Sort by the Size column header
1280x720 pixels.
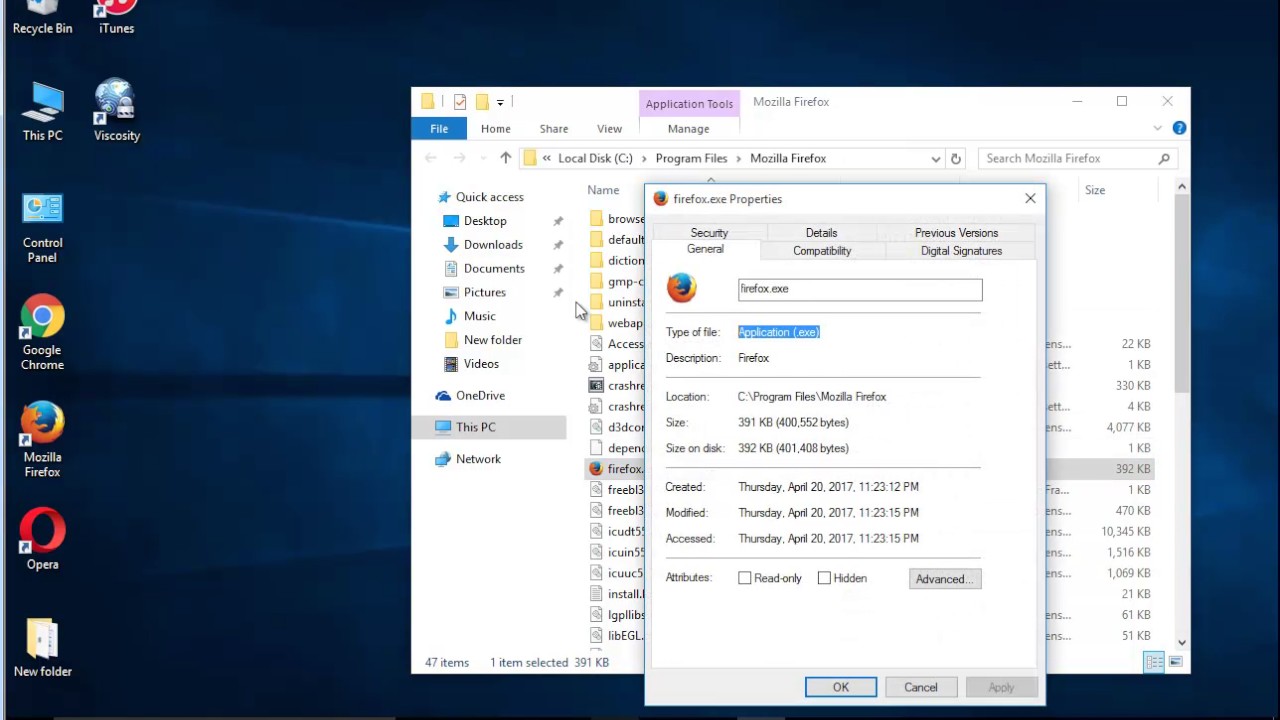[x=1095, y=190]
